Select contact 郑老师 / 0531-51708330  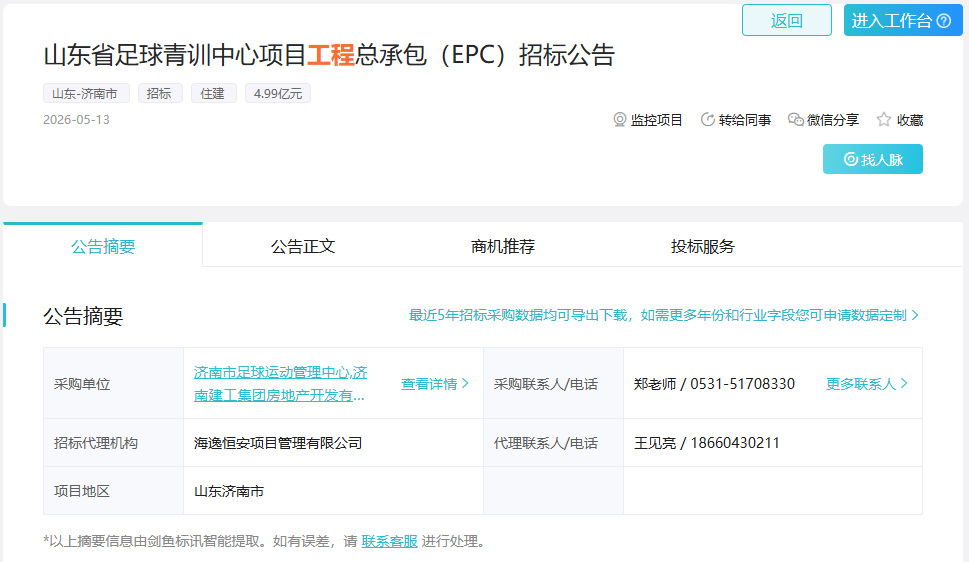click(x=714, y=384)
